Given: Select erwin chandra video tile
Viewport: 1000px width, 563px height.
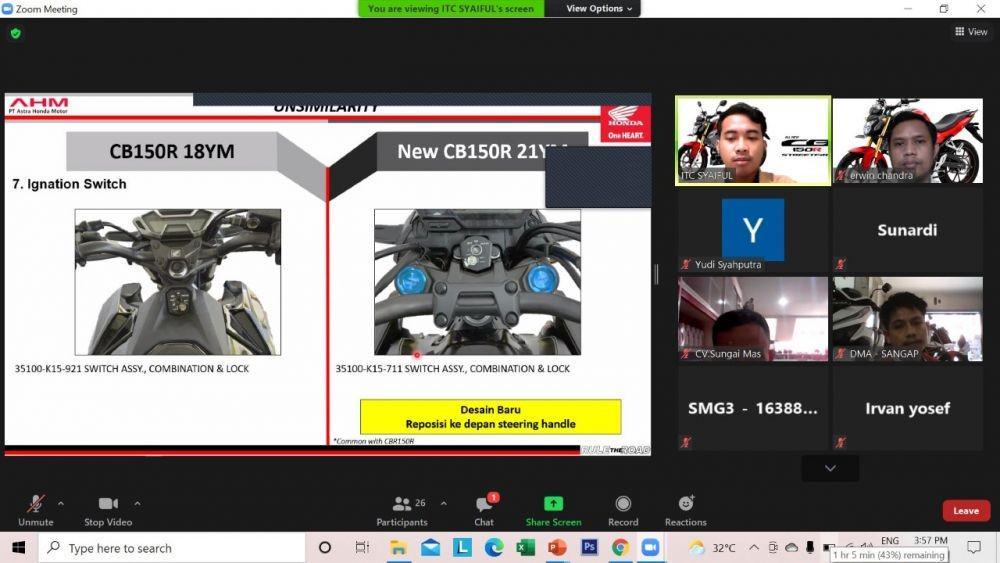Looking at the screenshot, I should pos(908,140).
